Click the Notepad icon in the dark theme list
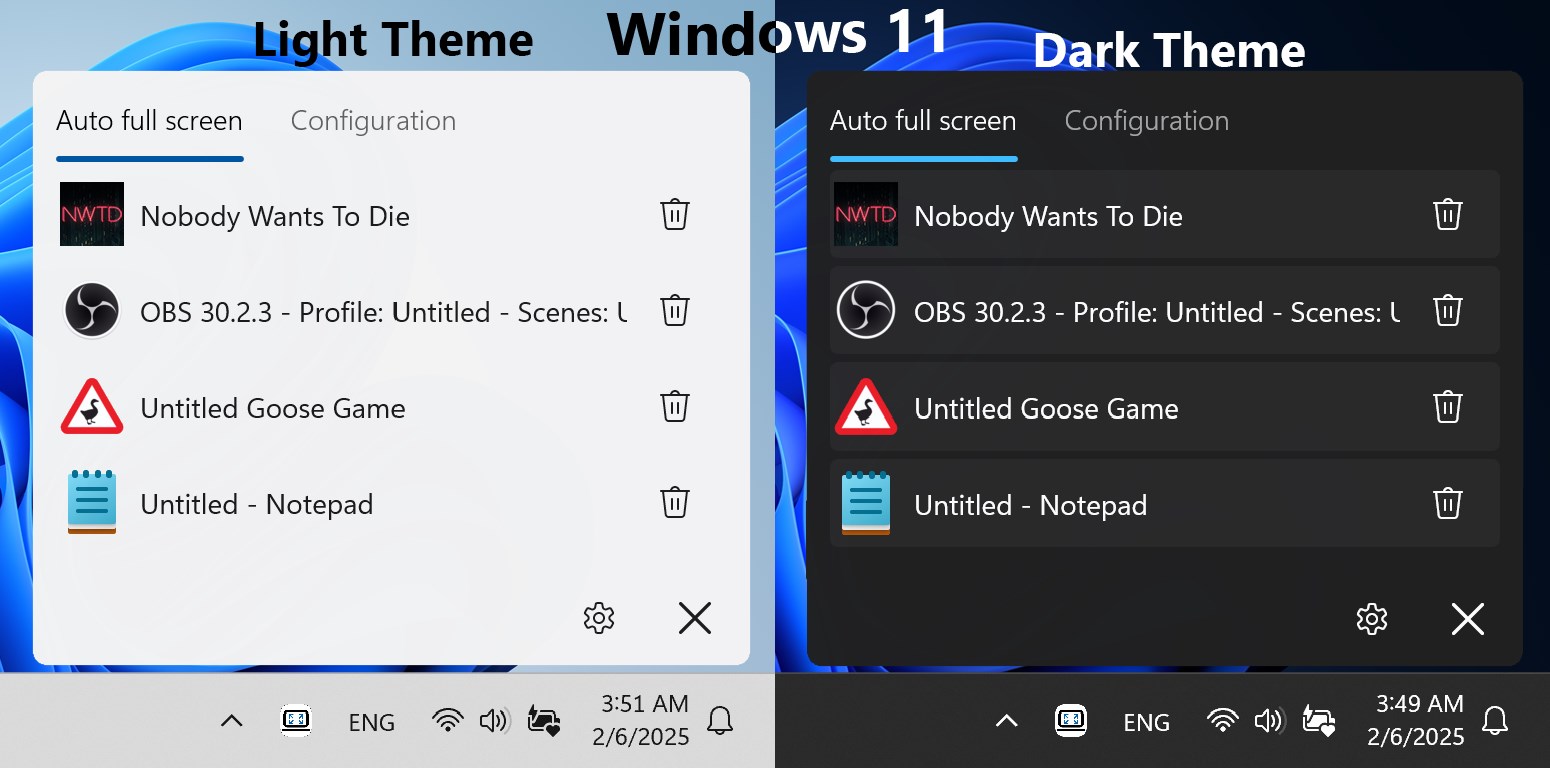This screenshot has height=768, width=1550. pyautogui.click(x=865, y=503)
